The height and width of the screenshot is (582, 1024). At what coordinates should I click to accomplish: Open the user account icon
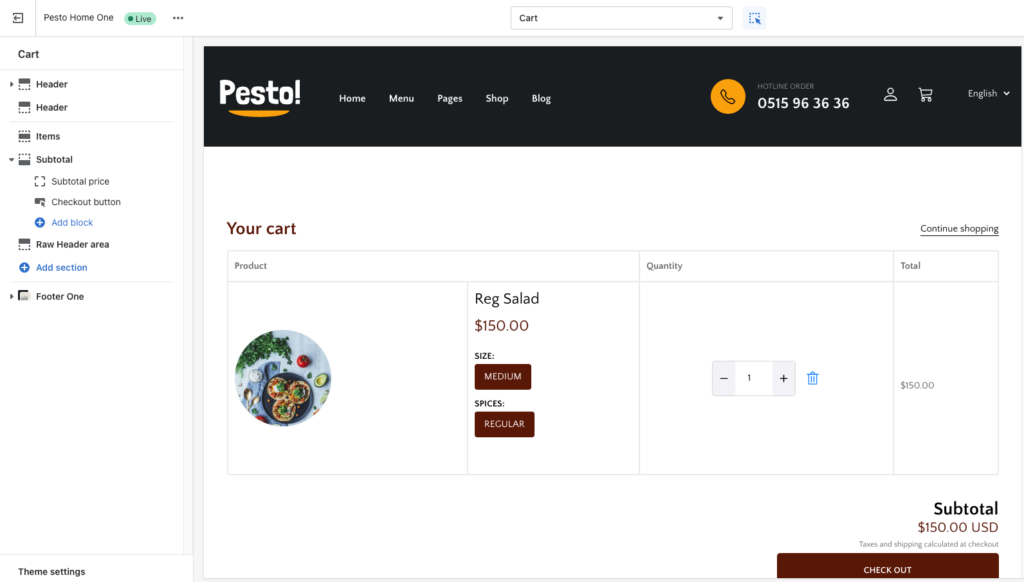(890, 95)
